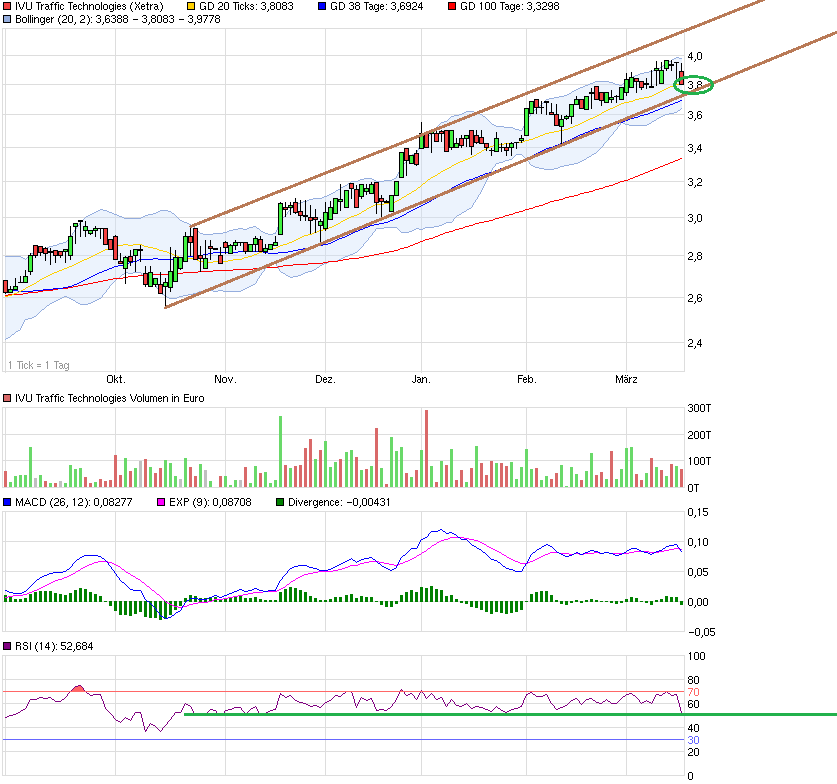
Task: Click the '3,6' price axis label
Action: pos(695,115)
